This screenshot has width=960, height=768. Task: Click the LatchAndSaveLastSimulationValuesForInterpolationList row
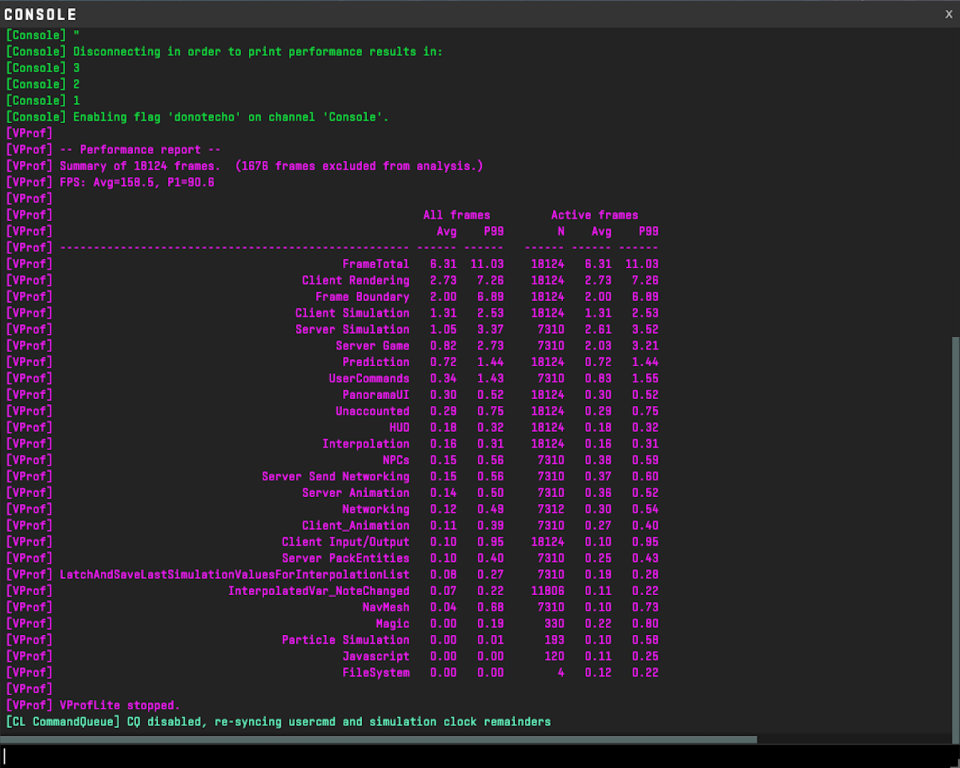[x=234, y=575]
